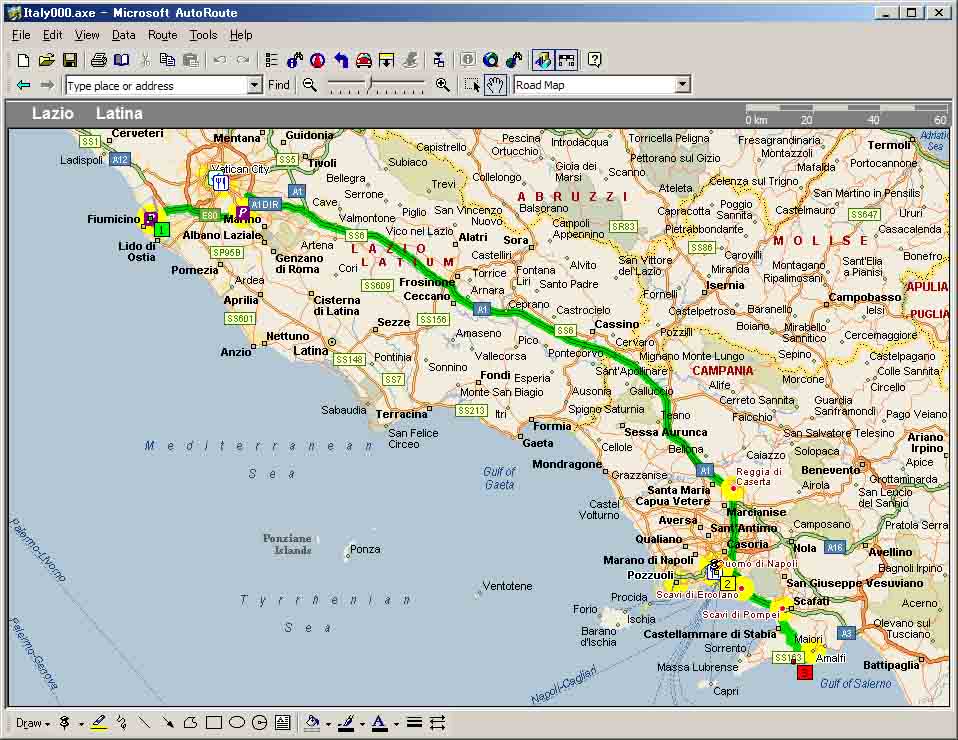This screenshot has height=740, width=958.
Task: Go back with the cyan left arrow
Action: click(x=23, y=85)
